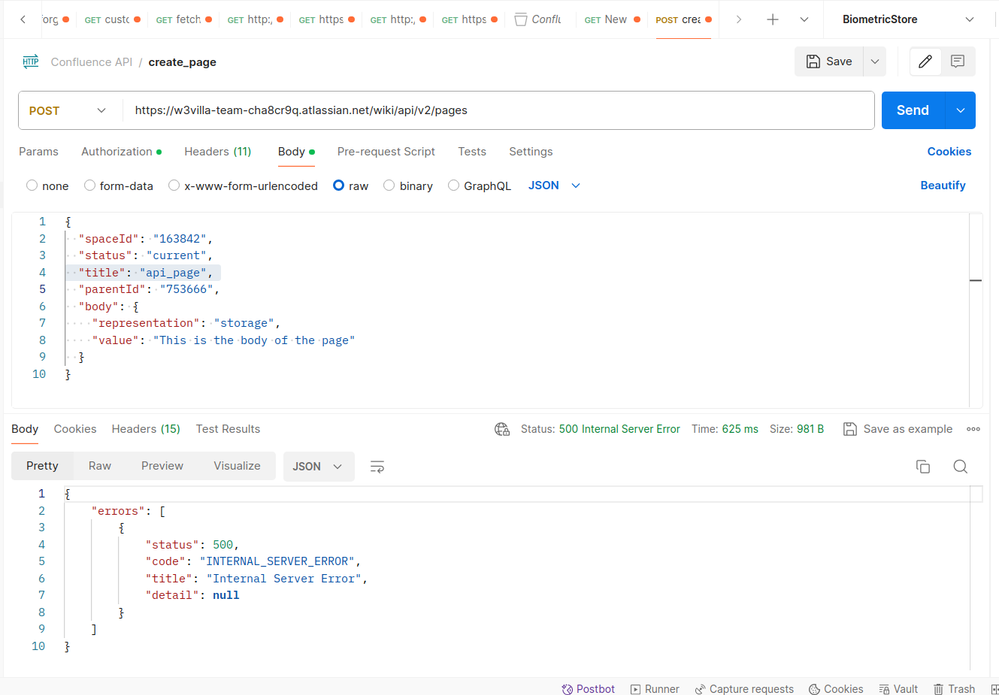Image resolution: width=999 pixels, height=695 pixels.
Task: Switch to the Pre-request Script tab
Action: point(386,152)
